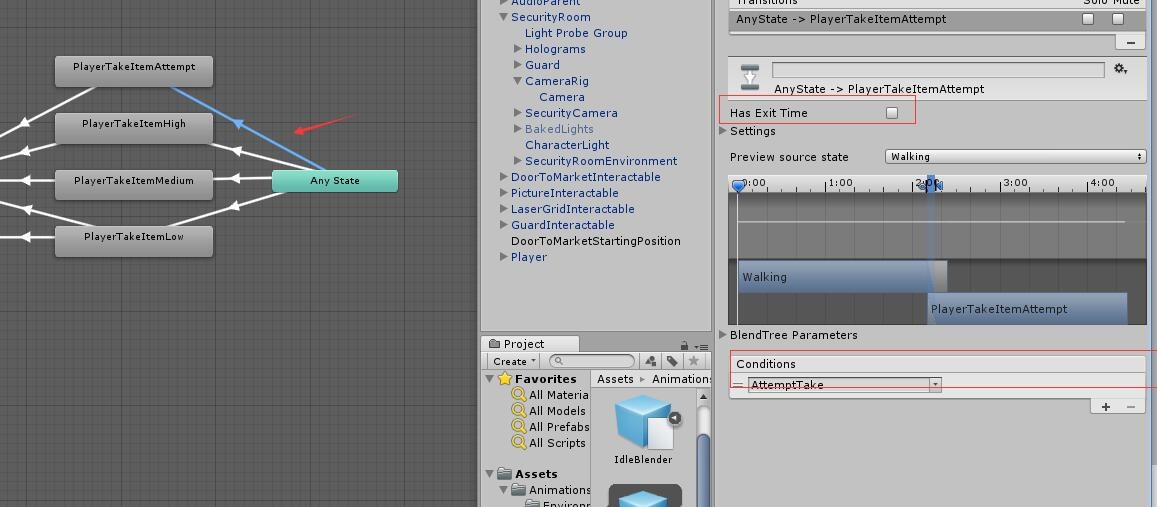The image size is (1157, 507).
Task: Click the Save Search star icon
Action: (693, 361)
